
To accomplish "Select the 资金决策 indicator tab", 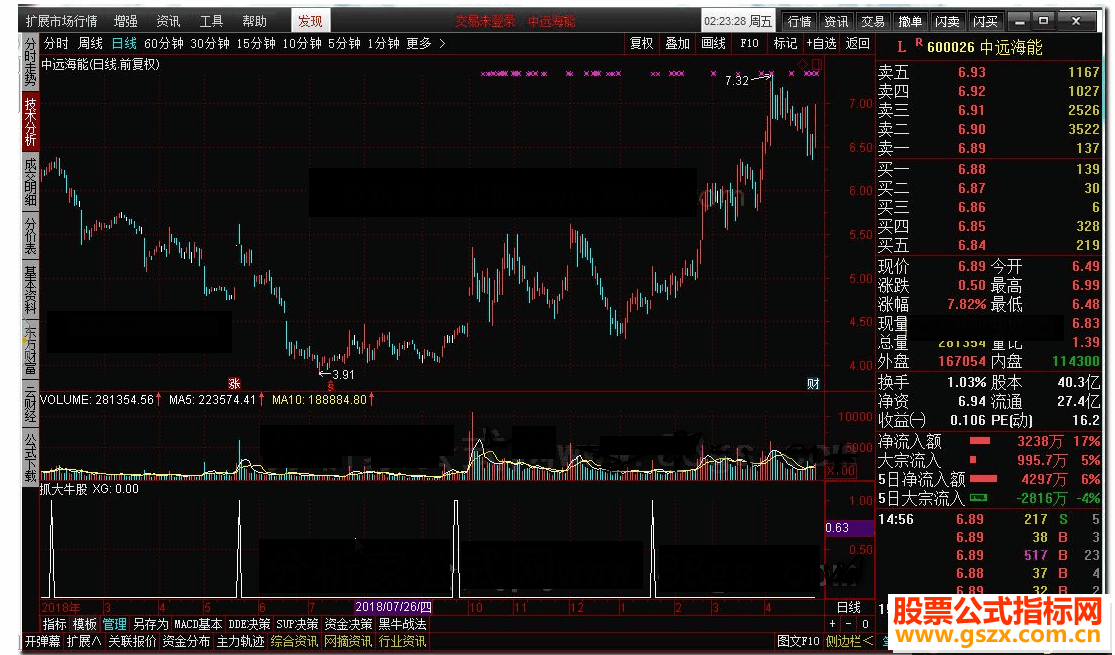I will [x=348, y=624].
